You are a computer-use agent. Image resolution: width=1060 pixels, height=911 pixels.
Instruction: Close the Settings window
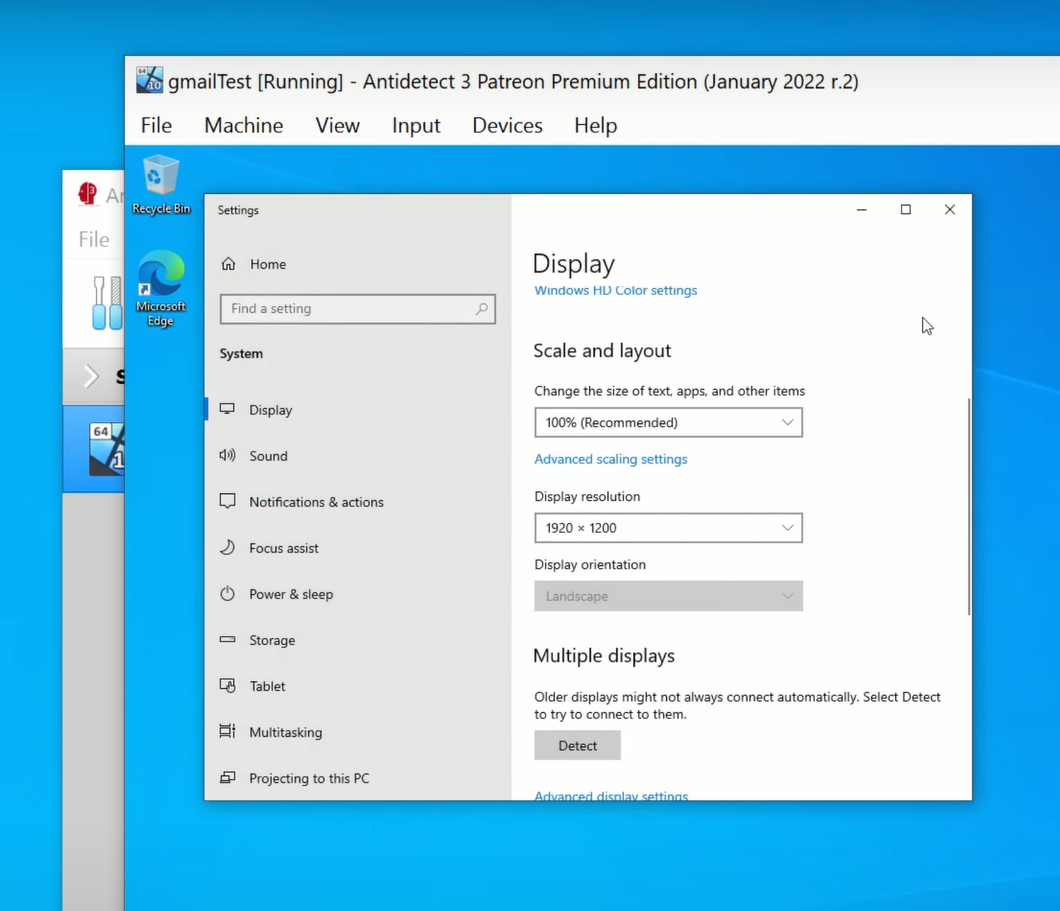pyautogui.click(x=950, y=210)
